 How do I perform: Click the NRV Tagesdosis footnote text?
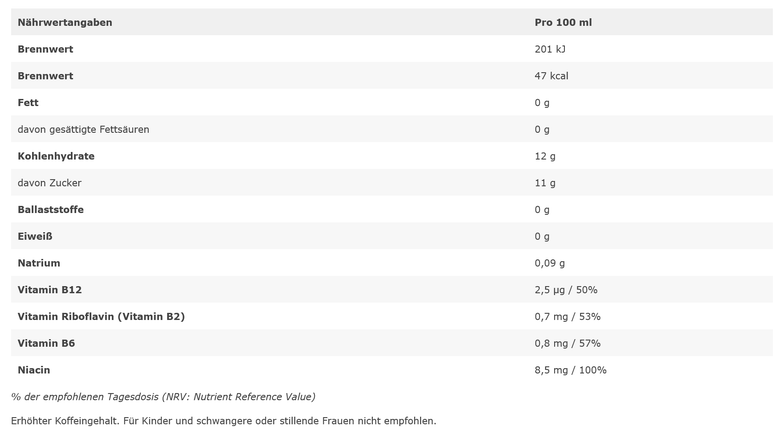(x=163, y=397)
